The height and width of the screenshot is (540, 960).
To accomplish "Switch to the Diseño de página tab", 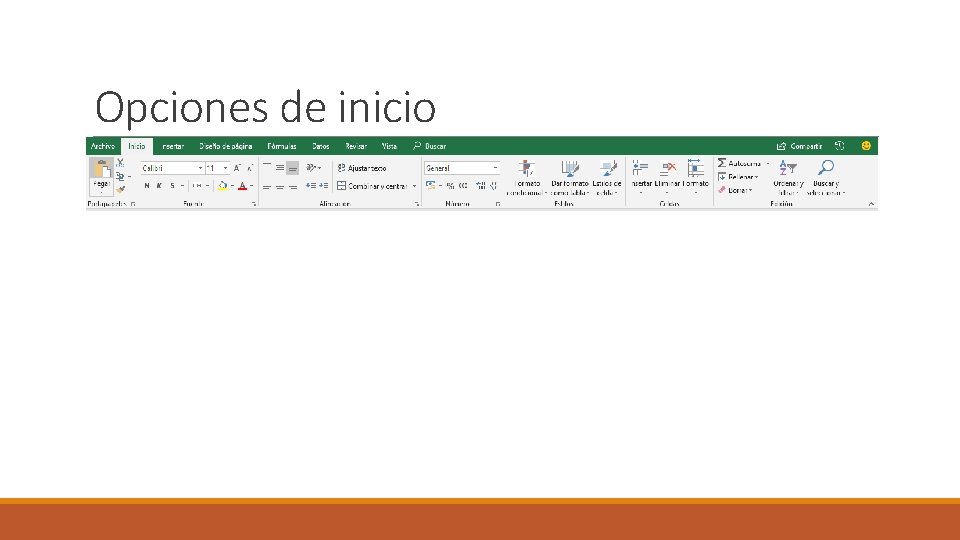I will 225,146.
